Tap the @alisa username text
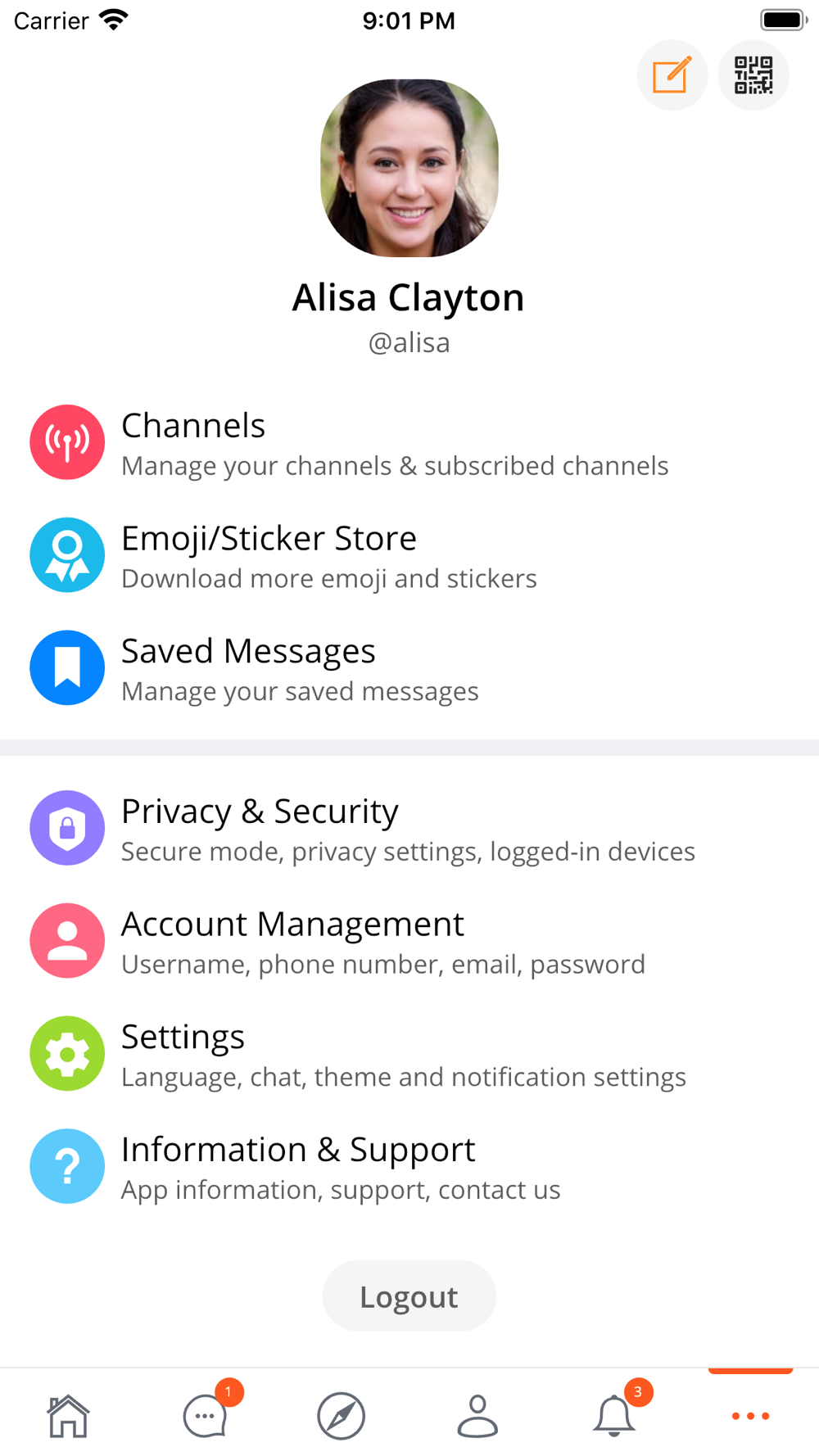 point(409,343)
